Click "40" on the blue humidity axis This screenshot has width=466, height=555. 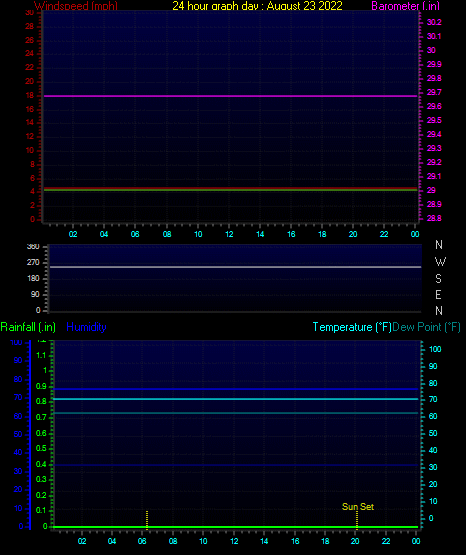coord(18,452)
